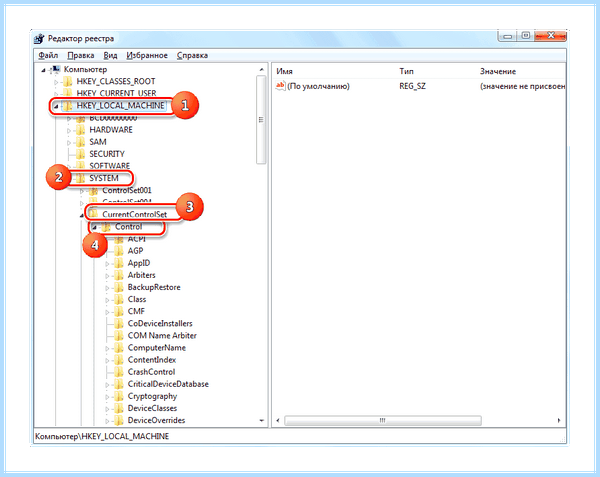Expand the ComputerName key

click(x=107, y=348)
